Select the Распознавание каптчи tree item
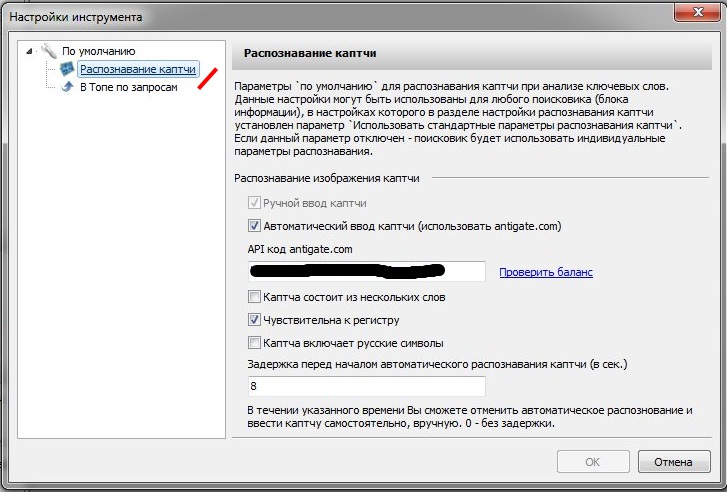The height and width of the screenshot is (492, 727). tap(137, 69)
